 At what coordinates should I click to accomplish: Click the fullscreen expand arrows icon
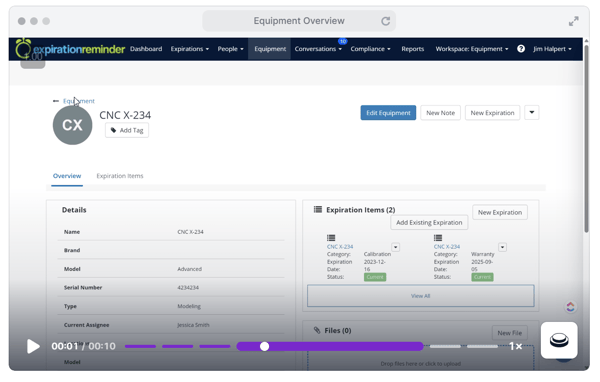[574, 21]
